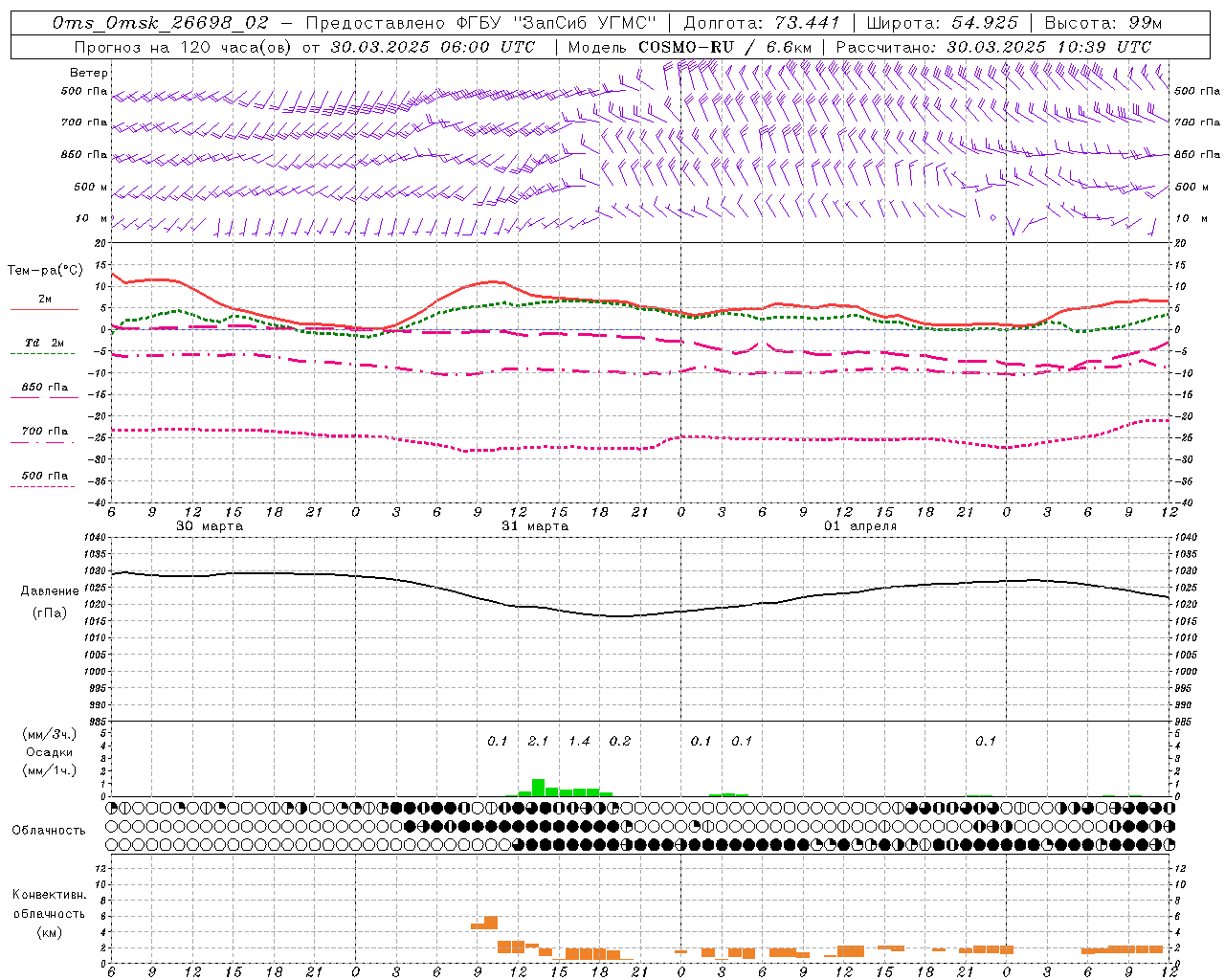Click the 31 марта date label
Viewport: 1225px width, 980px height.
[x=535, y=525]
